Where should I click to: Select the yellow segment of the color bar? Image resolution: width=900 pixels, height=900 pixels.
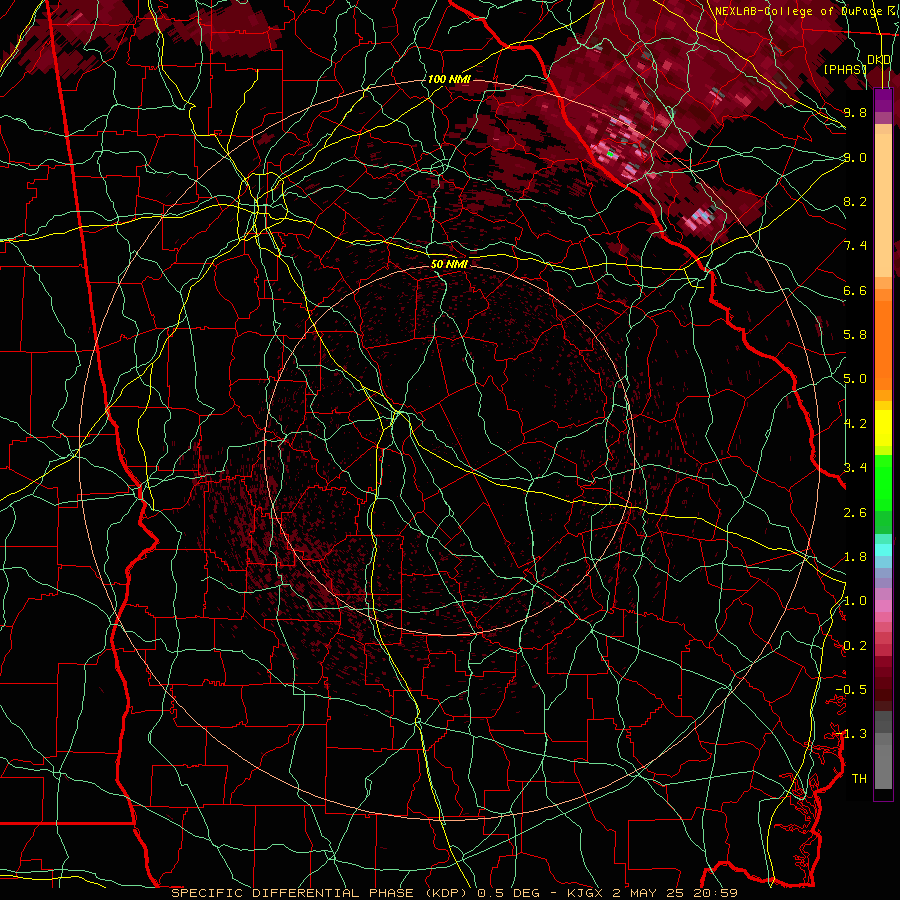[883, 428]
